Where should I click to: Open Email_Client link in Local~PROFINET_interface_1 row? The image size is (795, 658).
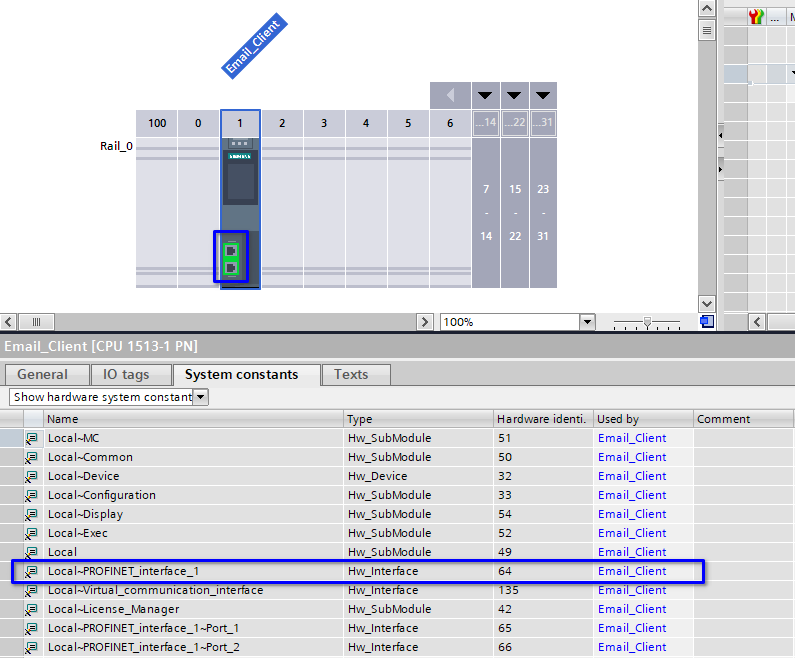point(632,571)
